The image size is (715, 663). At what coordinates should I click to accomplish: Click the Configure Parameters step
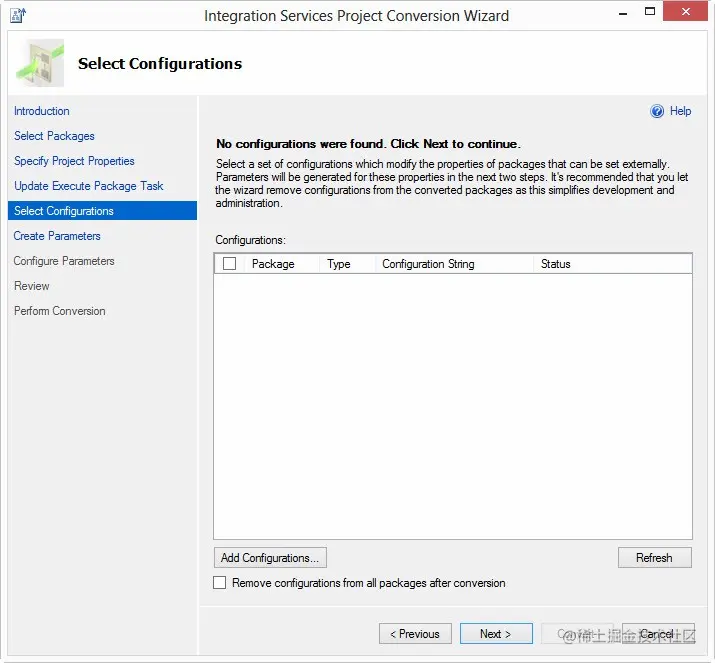click(x=63, y=261)
